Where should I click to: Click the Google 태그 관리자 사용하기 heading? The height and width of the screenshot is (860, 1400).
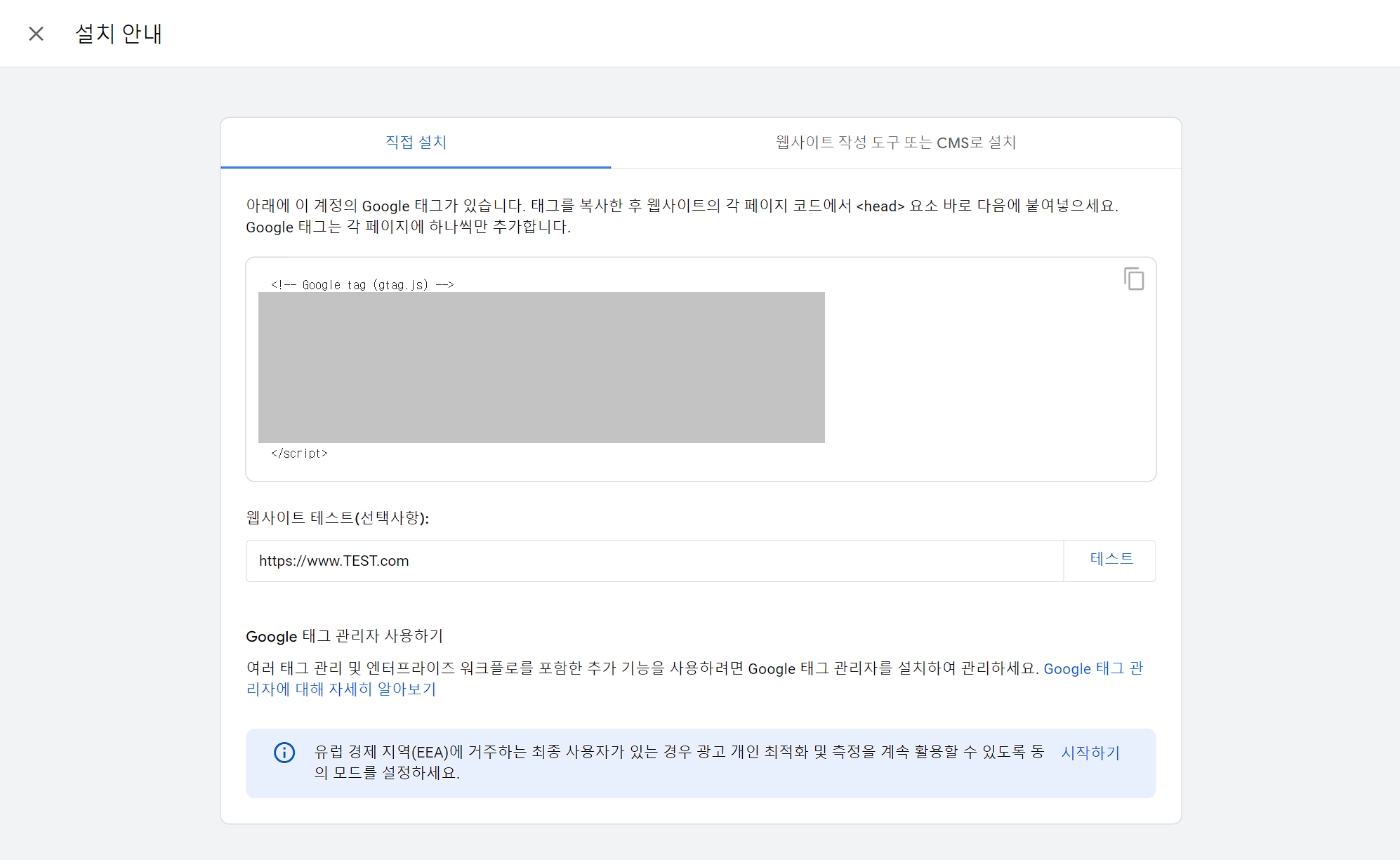(344, 636)
